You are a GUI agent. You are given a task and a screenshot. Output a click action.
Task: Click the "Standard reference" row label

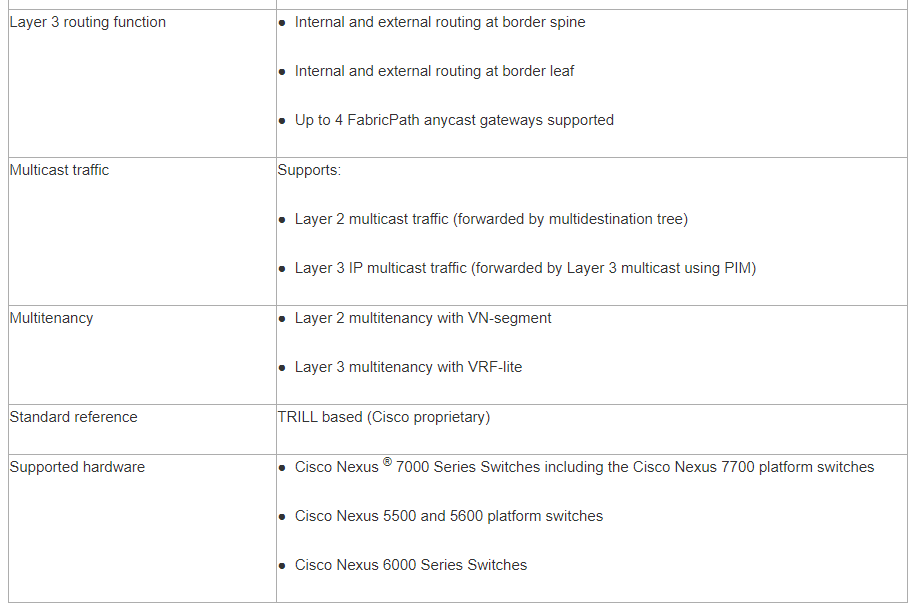pos(74,417)
